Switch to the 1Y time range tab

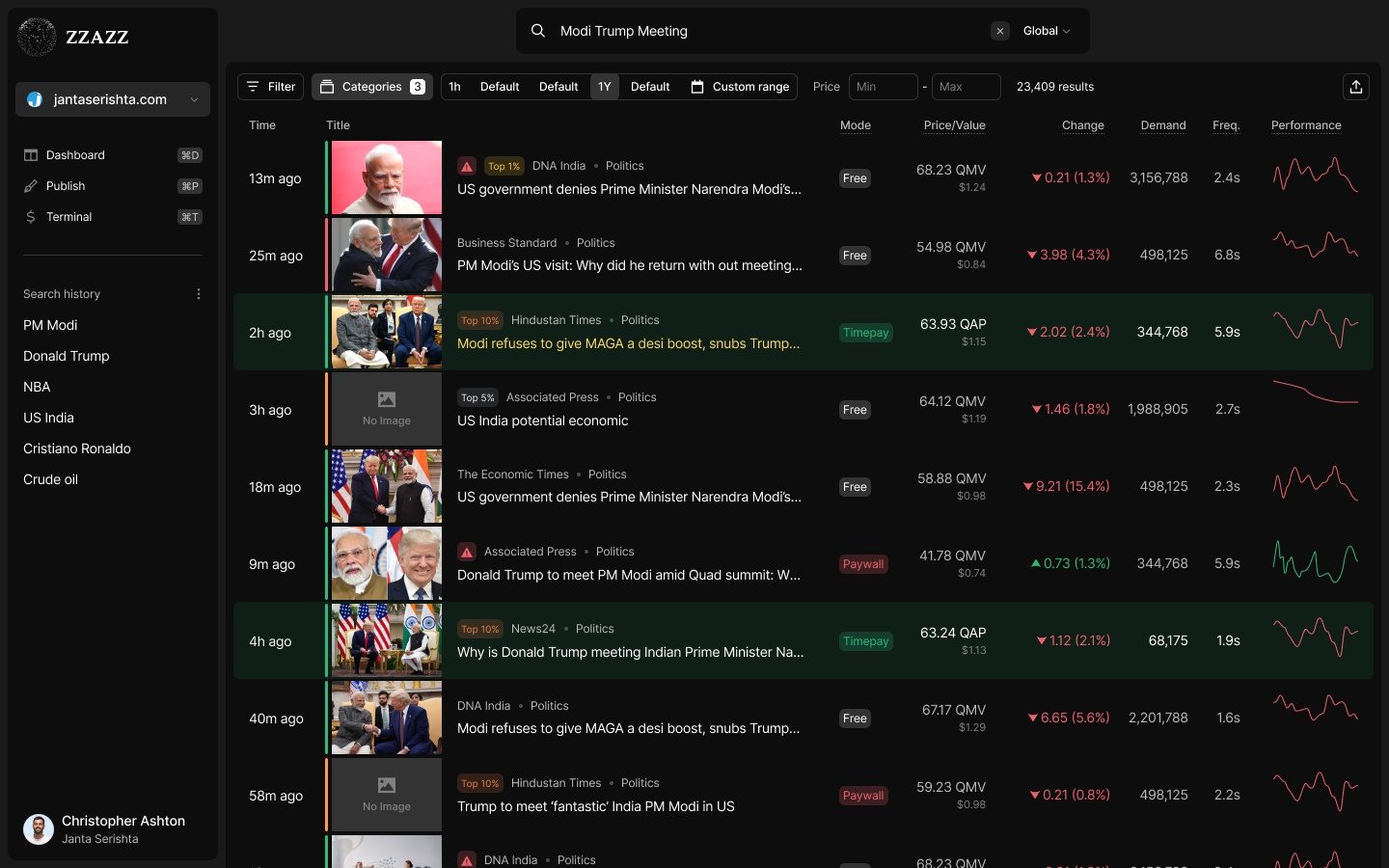[x=604, y=87]
